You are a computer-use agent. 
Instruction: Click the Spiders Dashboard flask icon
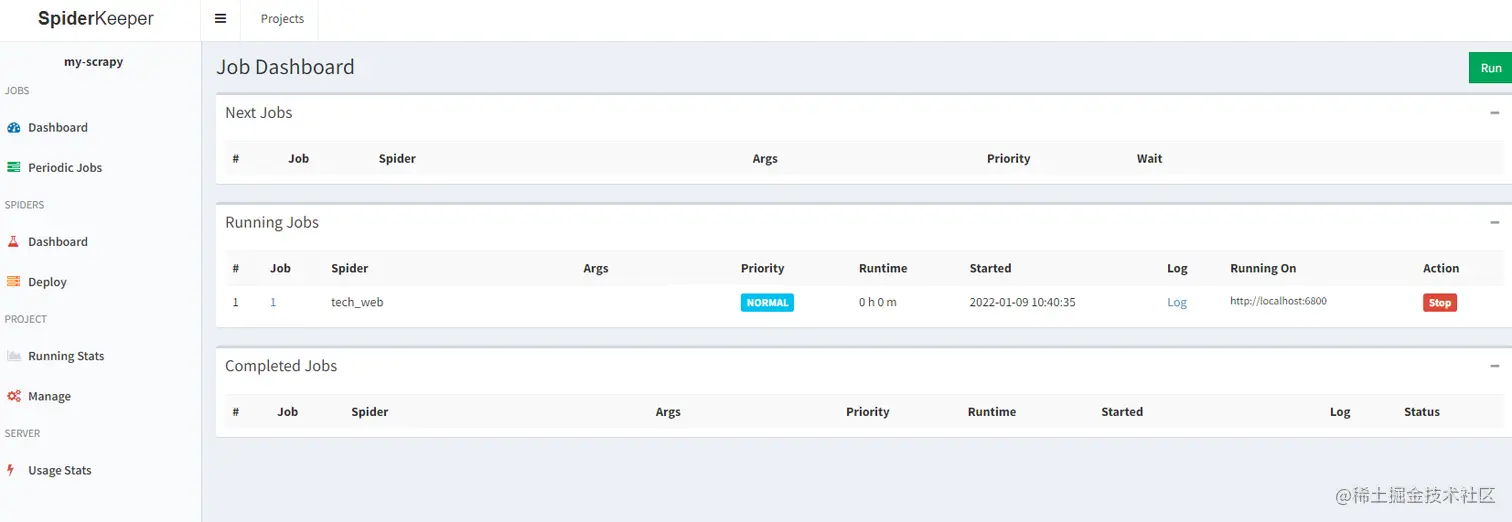(x=14, y=241)
